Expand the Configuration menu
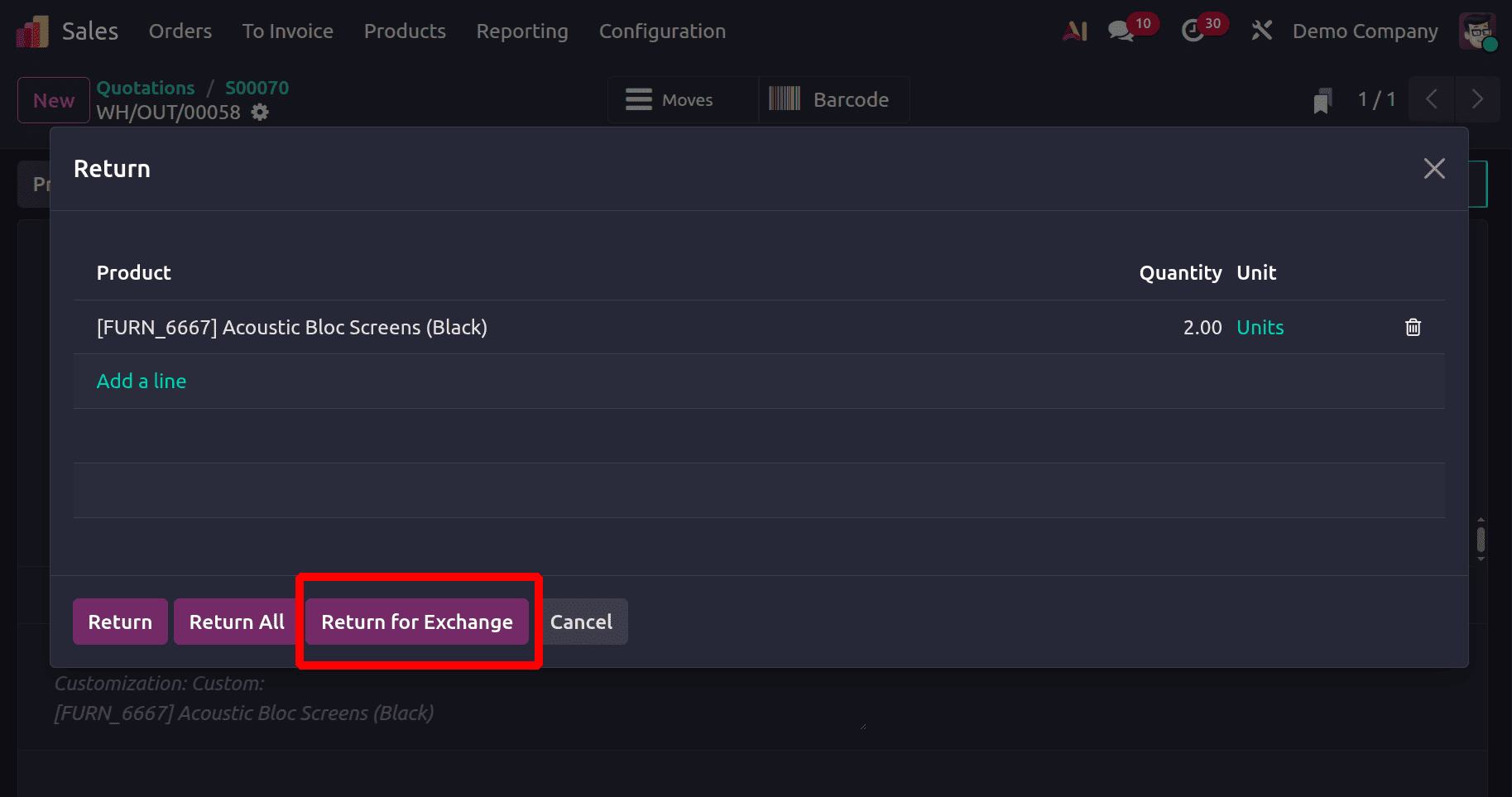The image size is (1512, 797). pos(662,31)
